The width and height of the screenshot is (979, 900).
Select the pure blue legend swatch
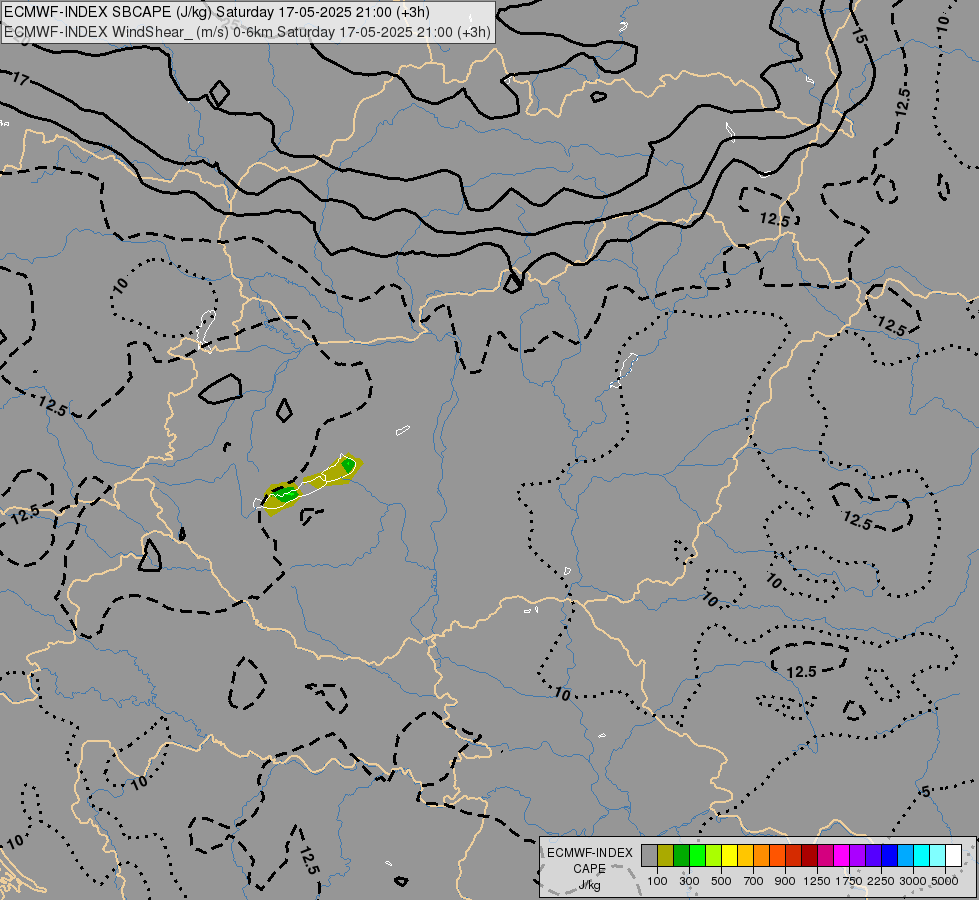point(889,855)
